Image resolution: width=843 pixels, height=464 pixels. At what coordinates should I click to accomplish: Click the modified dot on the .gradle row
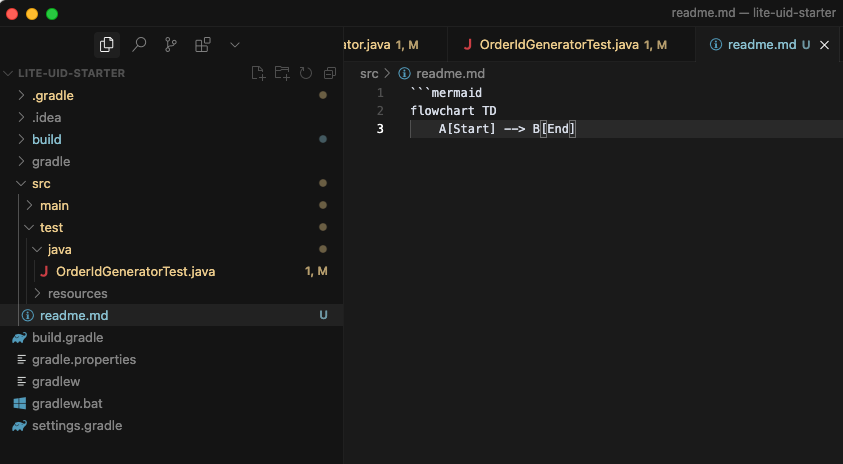[x=323, y=95]
